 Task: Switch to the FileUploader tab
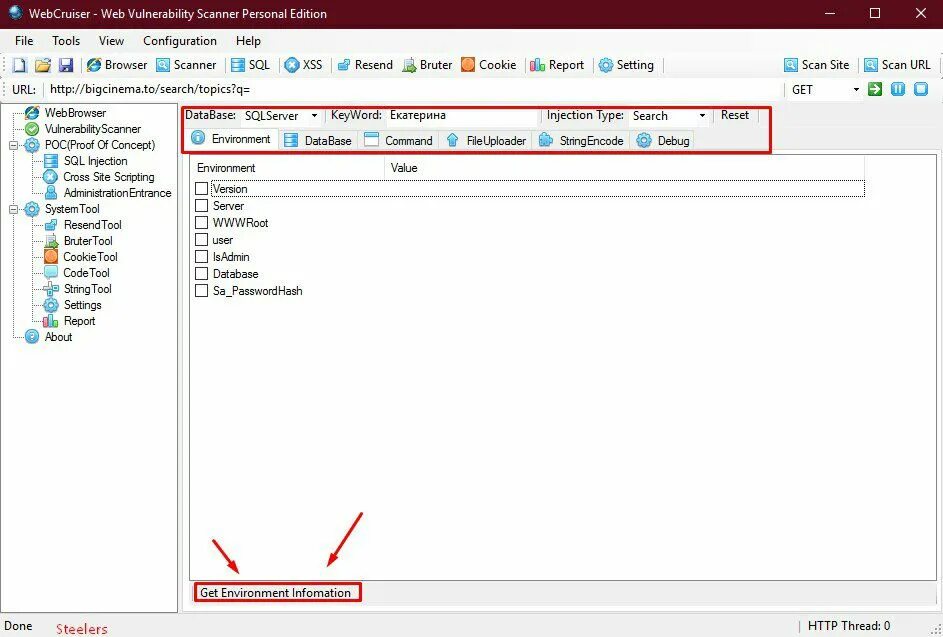pos(487,141)
